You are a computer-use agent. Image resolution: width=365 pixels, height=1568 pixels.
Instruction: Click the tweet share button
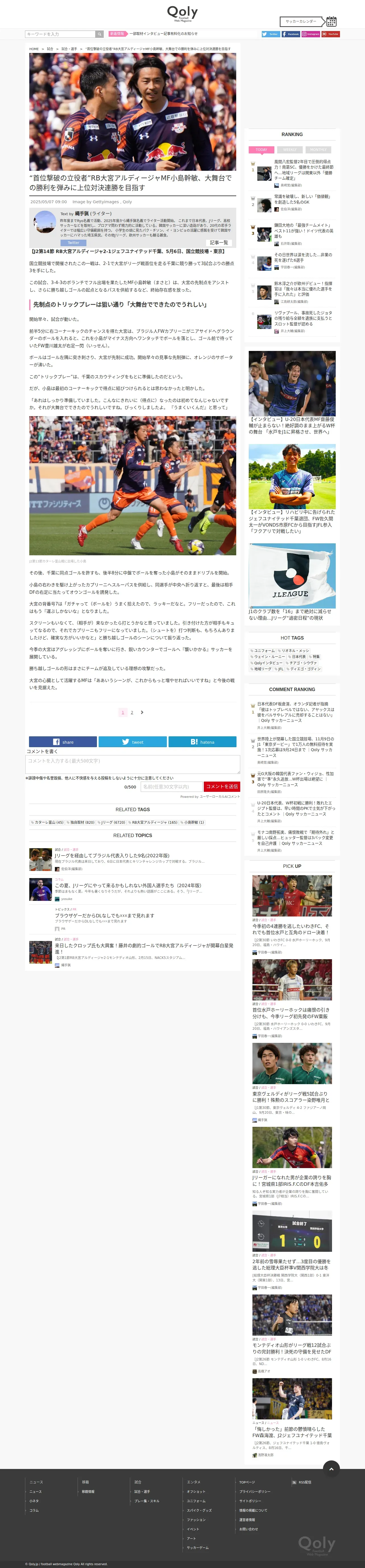pos(133,741)
